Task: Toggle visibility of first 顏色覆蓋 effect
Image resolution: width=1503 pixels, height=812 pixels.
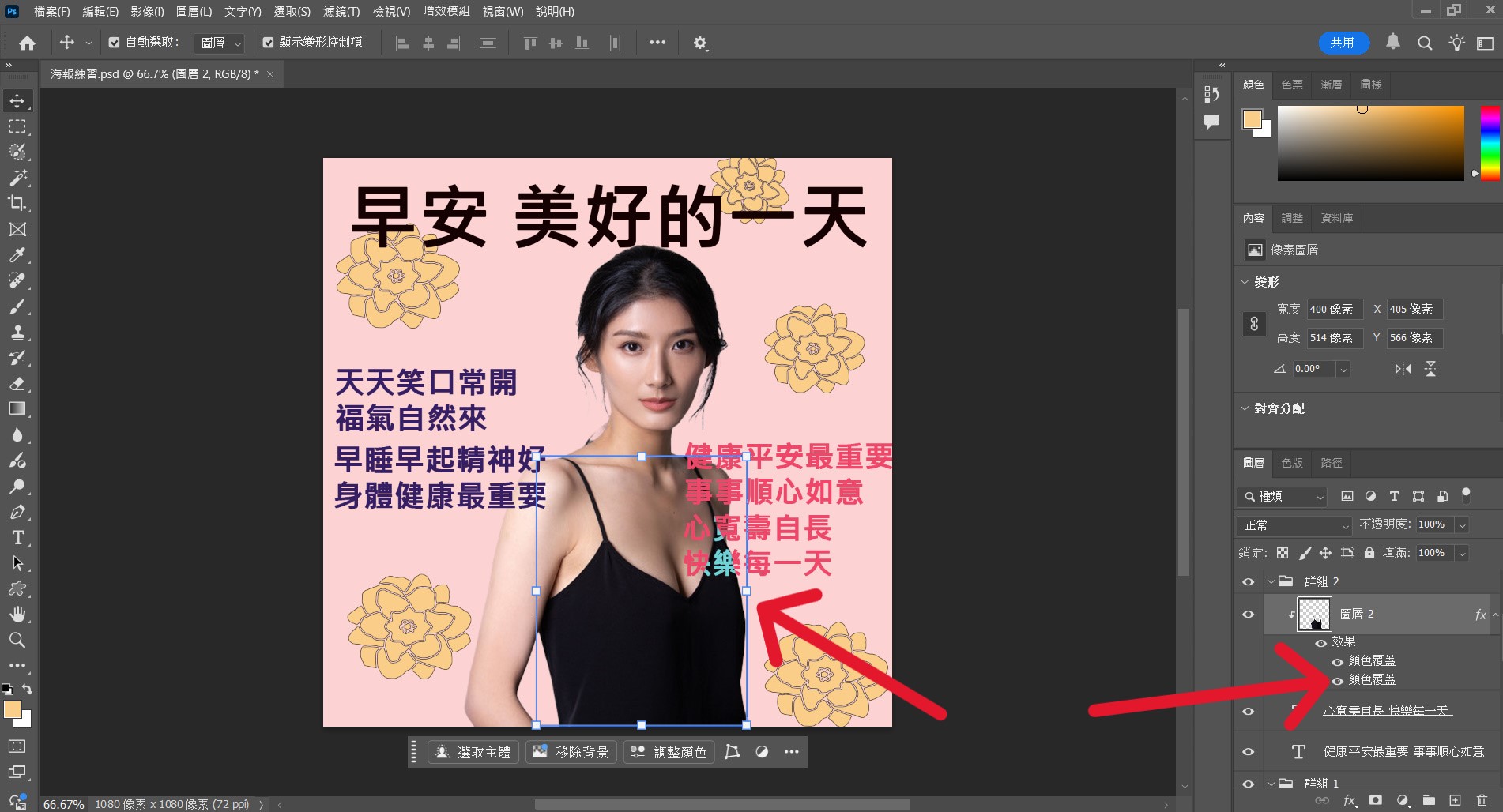Action: coord(1338,662)
